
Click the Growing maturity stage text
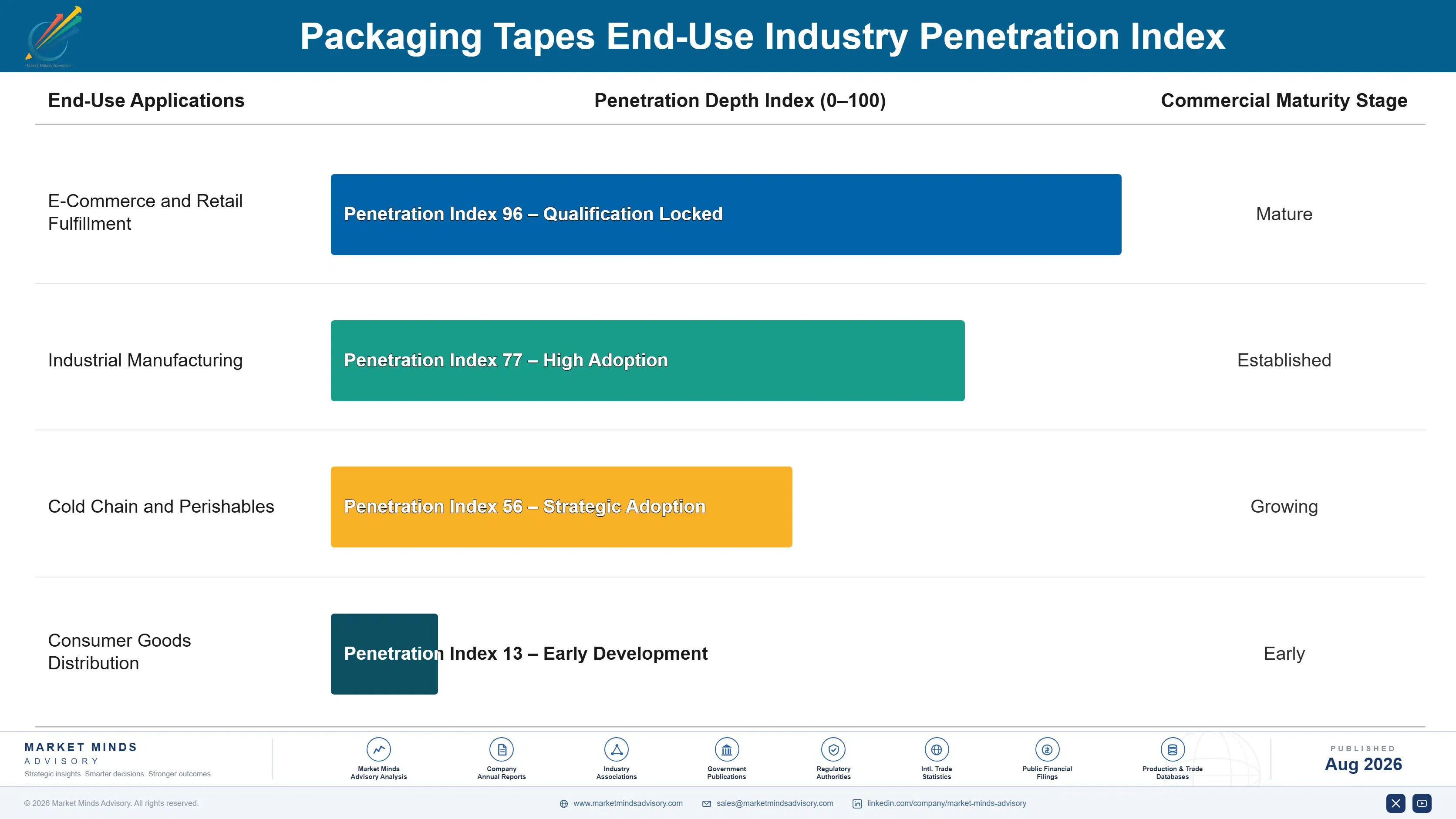1284,507
